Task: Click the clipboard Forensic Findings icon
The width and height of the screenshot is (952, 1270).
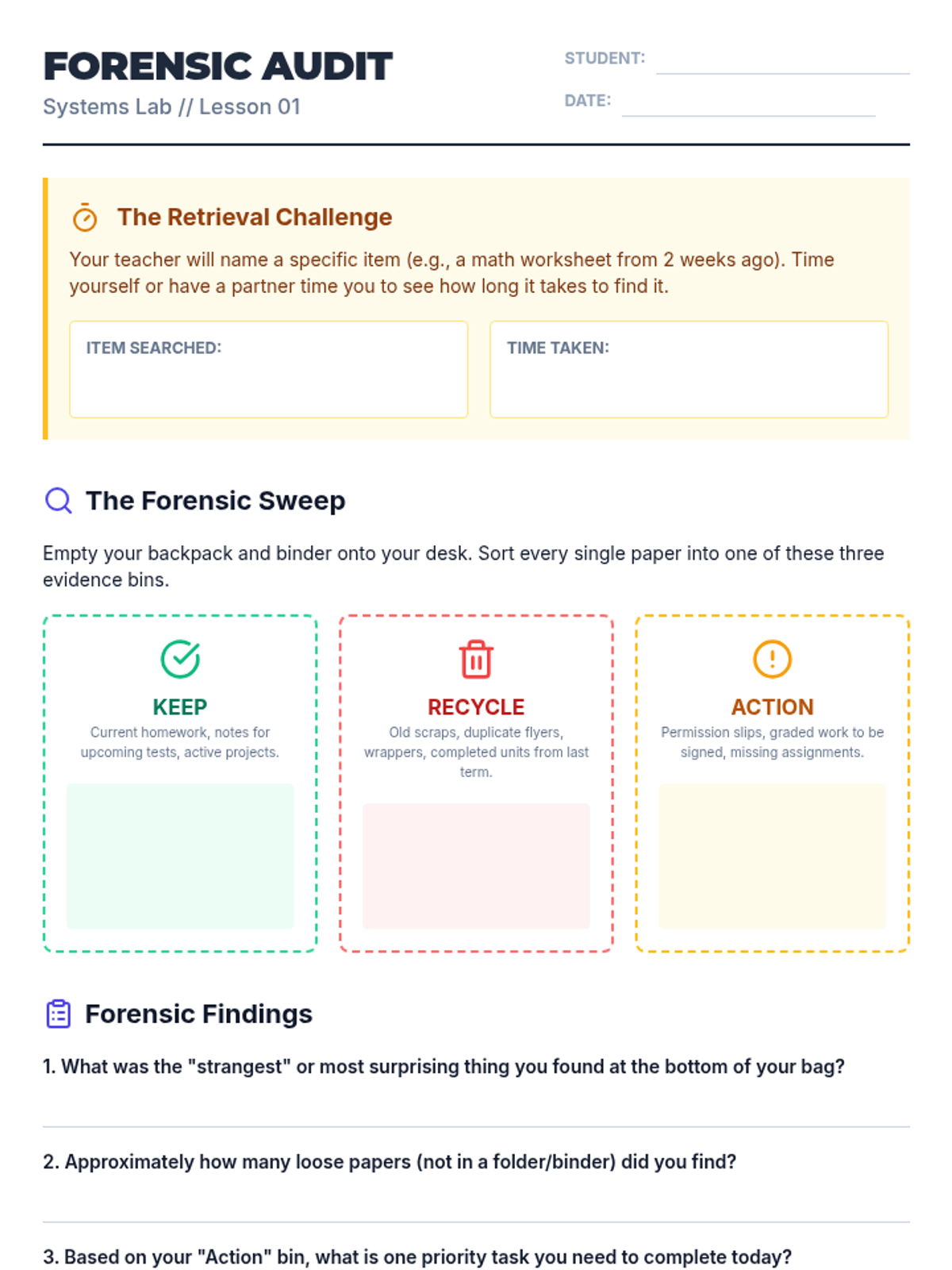Action: (58, 1014)
